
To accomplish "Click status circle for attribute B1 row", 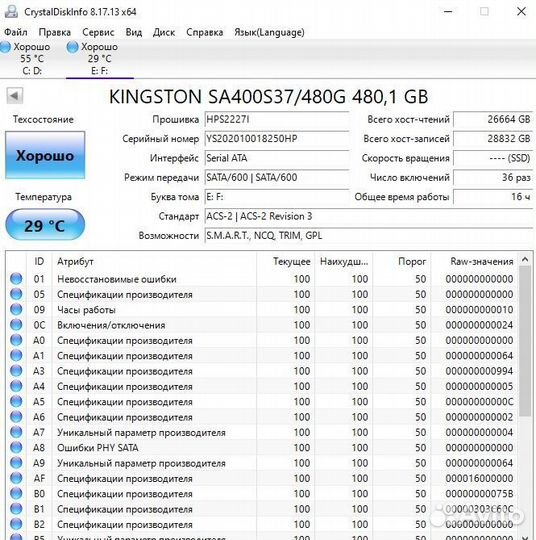I will (x=16, y=509).
